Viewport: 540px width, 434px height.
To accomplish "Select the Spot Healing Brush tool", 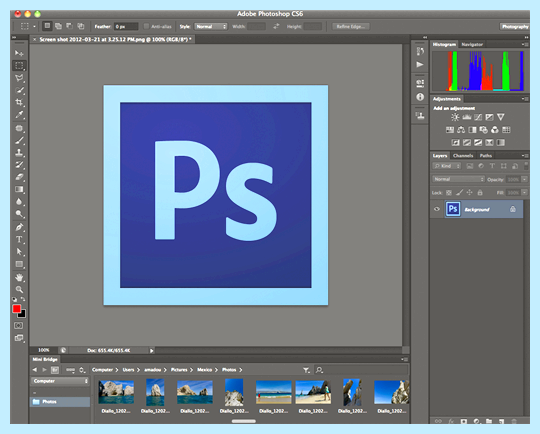I will click(x=19, y=128).
